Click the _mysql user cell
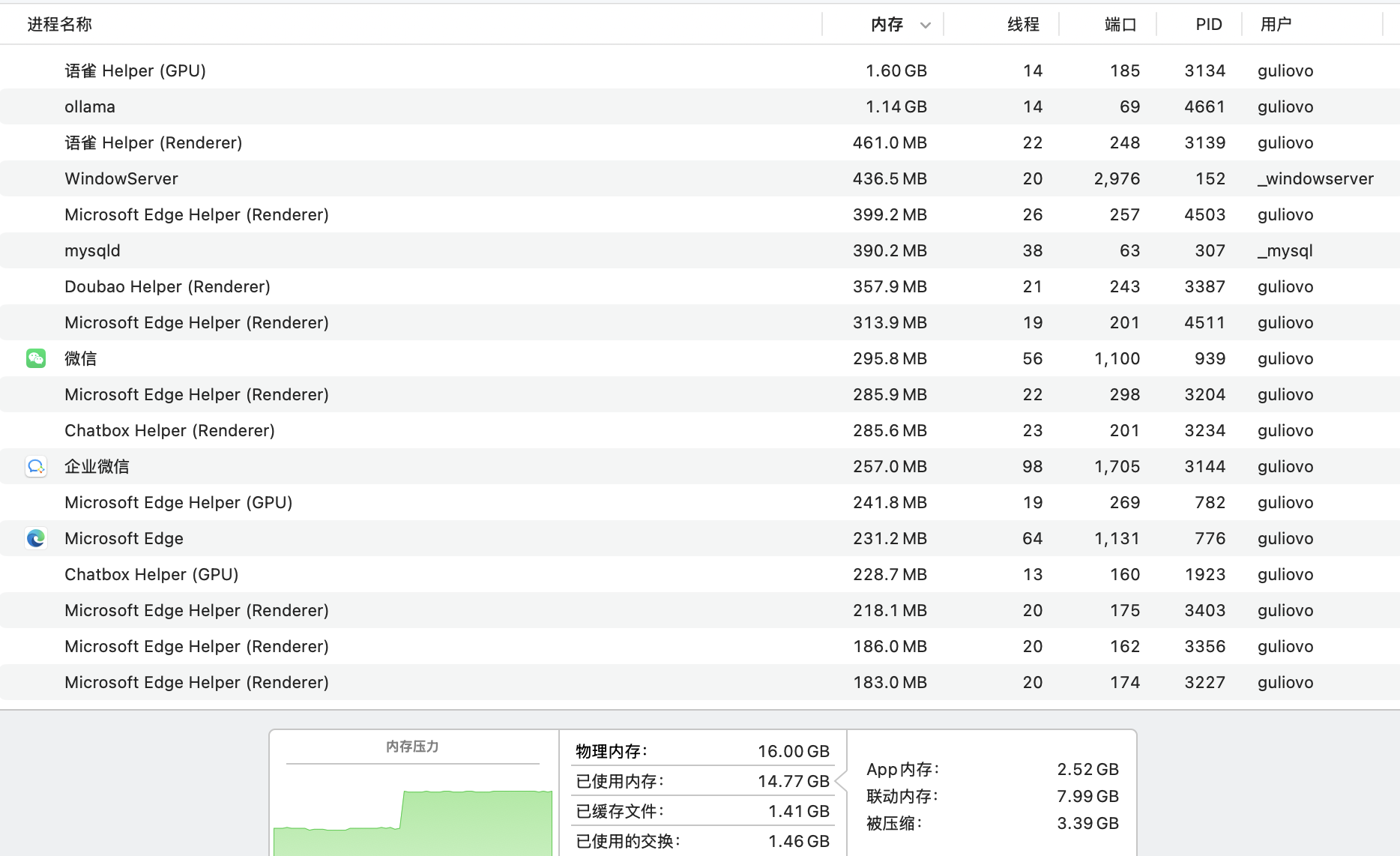 coord(1285,250)
